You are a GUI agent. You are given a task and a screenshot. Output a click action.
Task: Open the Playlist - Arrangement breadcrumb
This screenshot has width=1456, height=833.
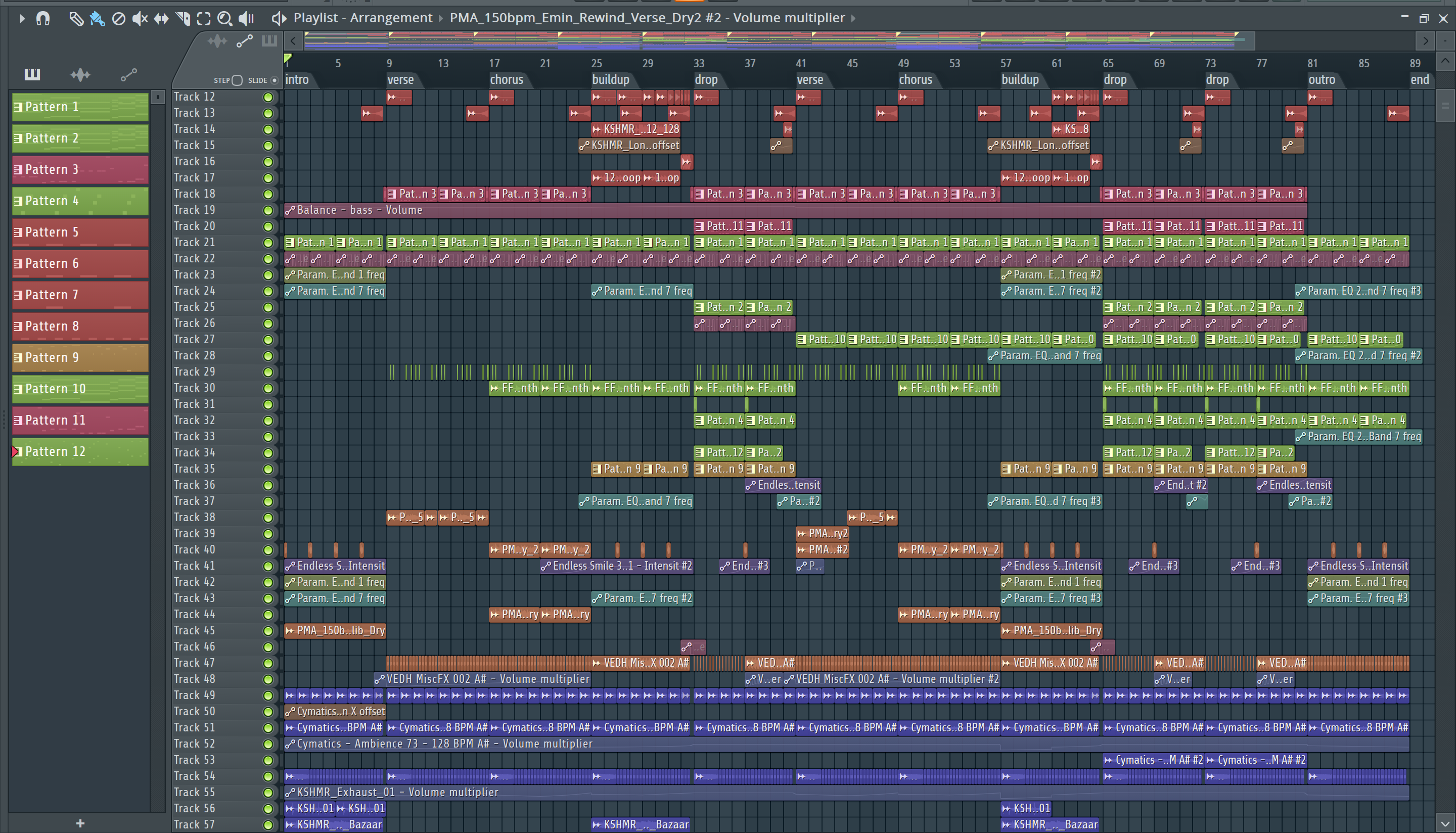click(362, 18)
